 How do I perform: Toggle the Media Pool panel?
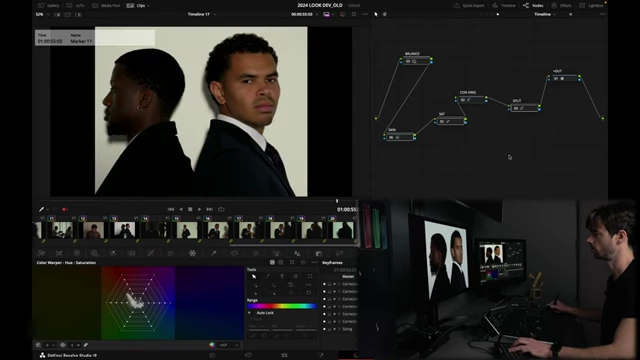[x=106, y=5]
